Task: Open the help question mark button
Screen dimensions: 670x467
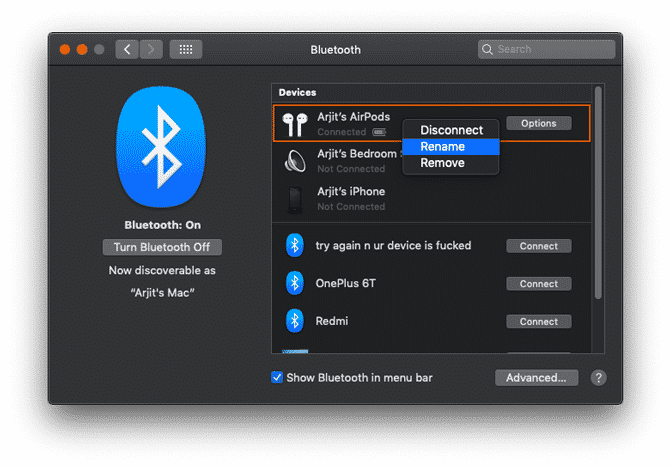Action: pyautogui.click(x=598, y=378)
